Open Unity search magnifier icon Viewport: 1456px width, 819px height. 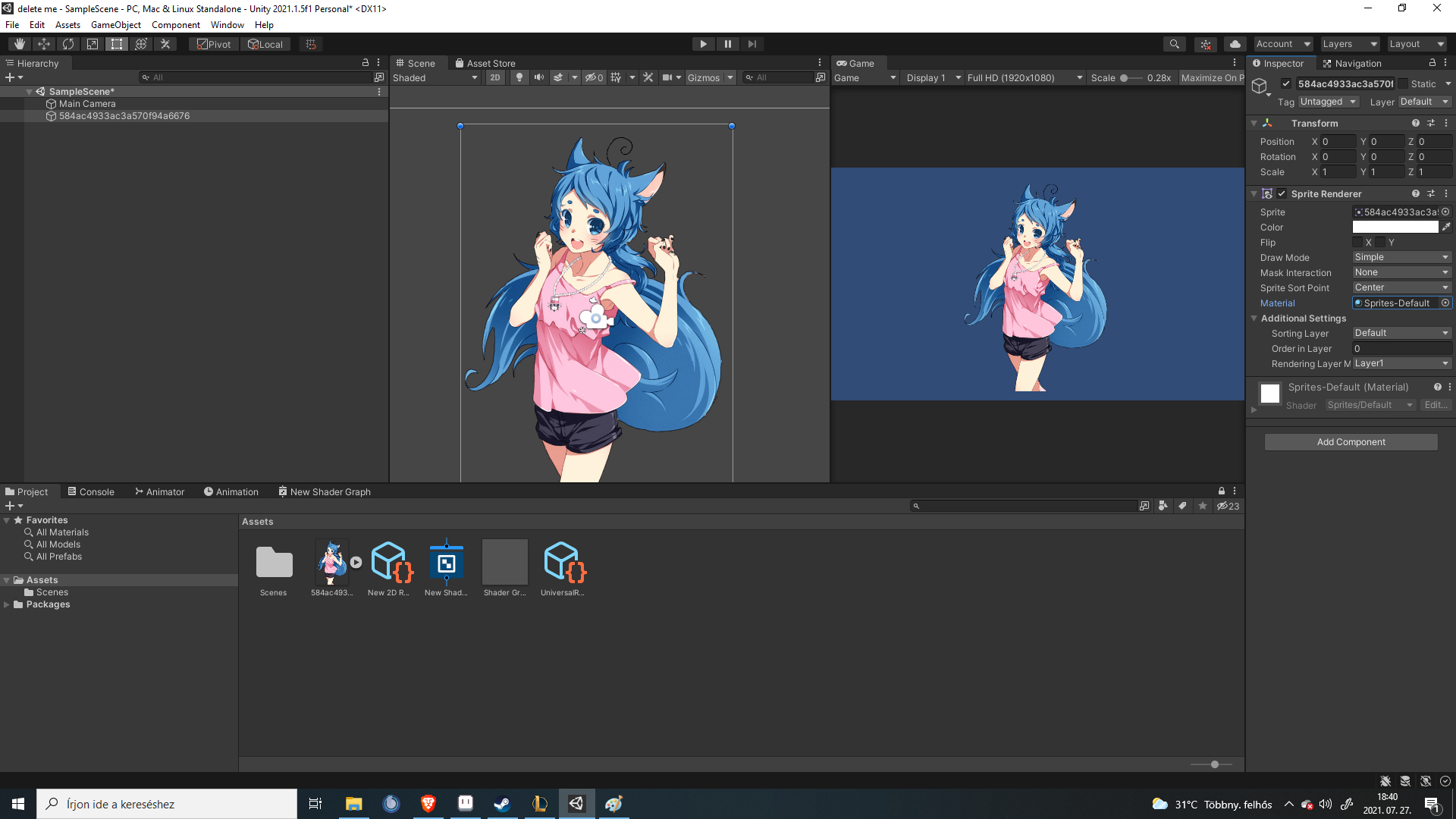point(1175,44)
